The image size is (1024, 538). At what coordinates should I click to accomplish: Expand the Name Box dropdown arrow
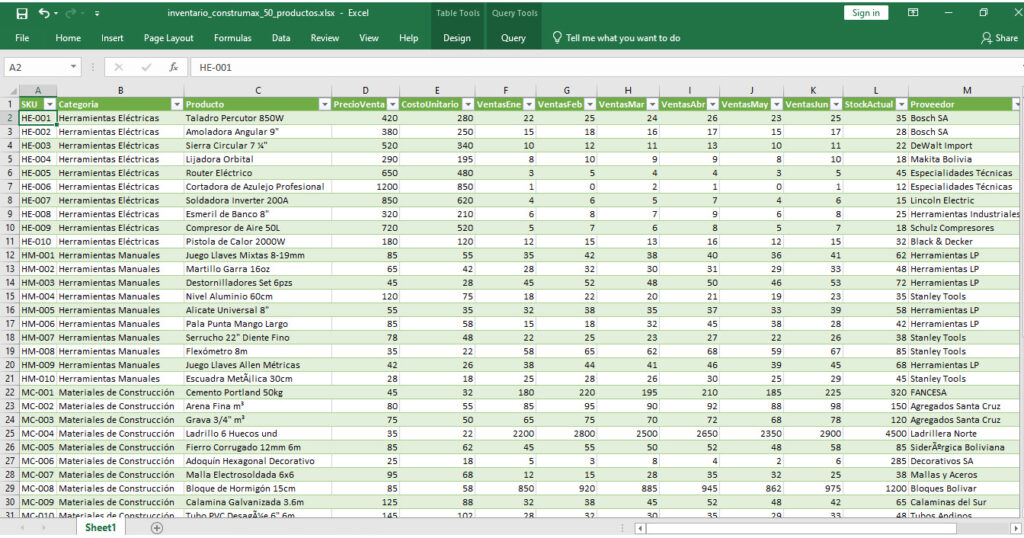74,67
